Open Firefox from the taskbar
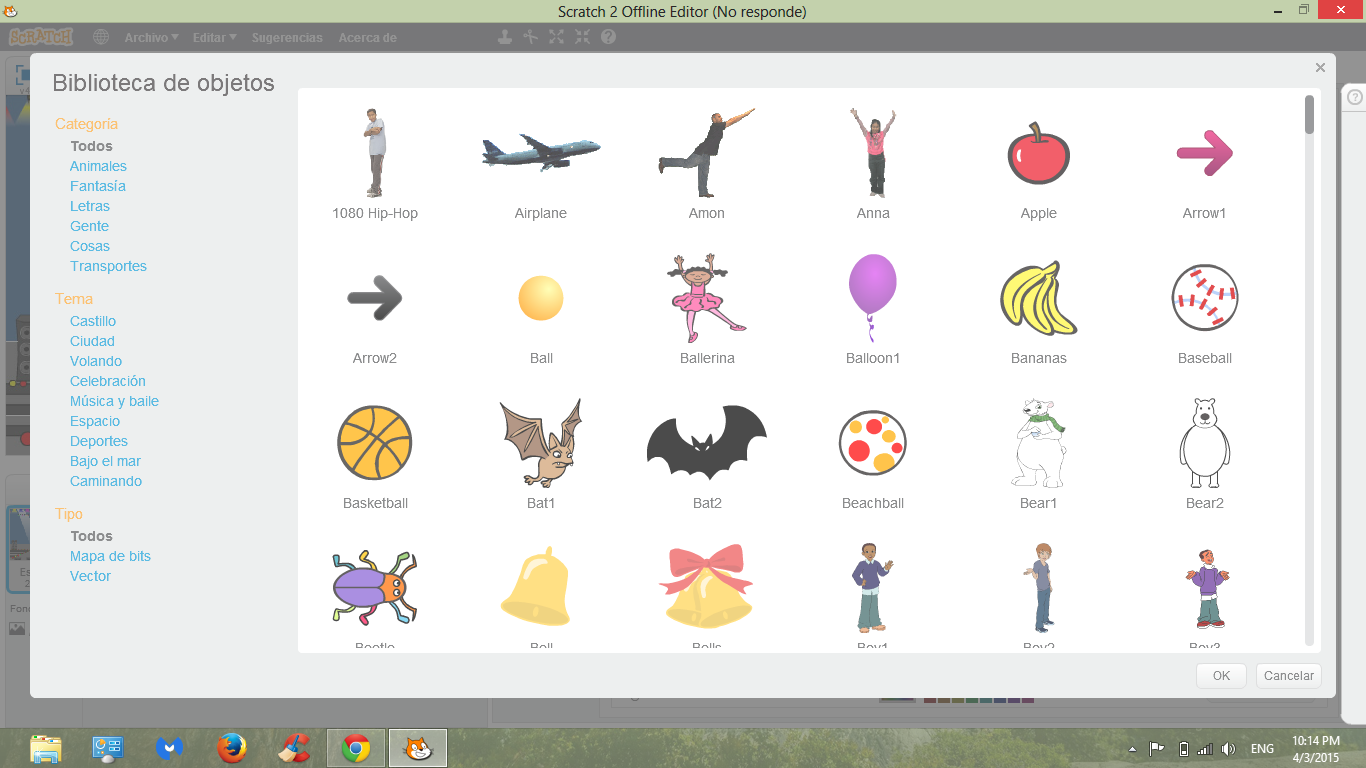 point(231,747)
